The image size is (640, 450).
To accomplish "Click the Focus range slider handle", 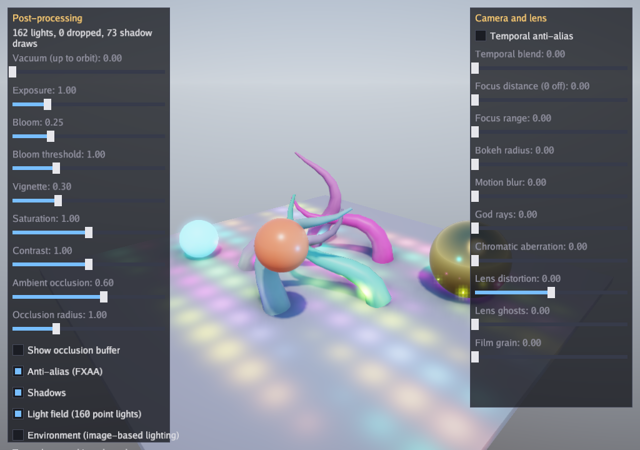I will 475,132.
